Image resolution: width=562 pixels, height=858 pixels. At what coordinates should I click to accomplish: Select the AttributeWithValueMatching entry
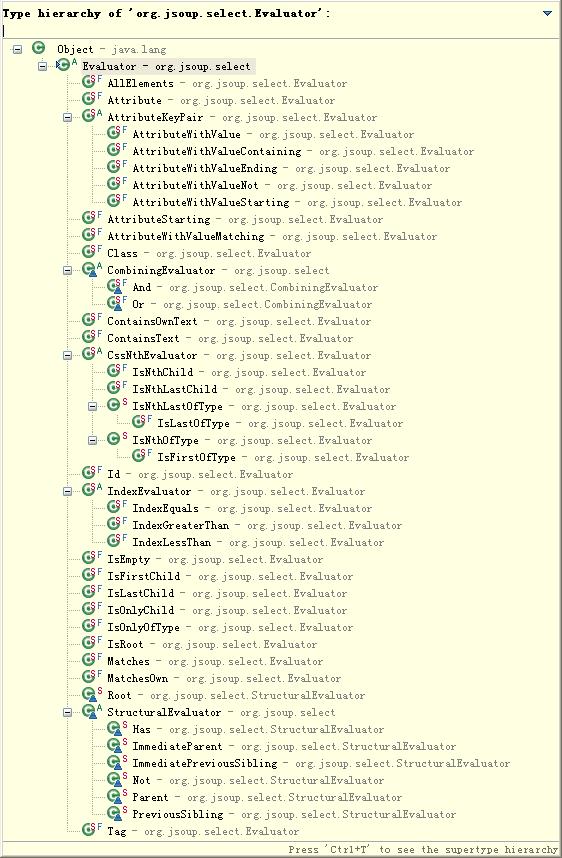(x=272, y=236)
